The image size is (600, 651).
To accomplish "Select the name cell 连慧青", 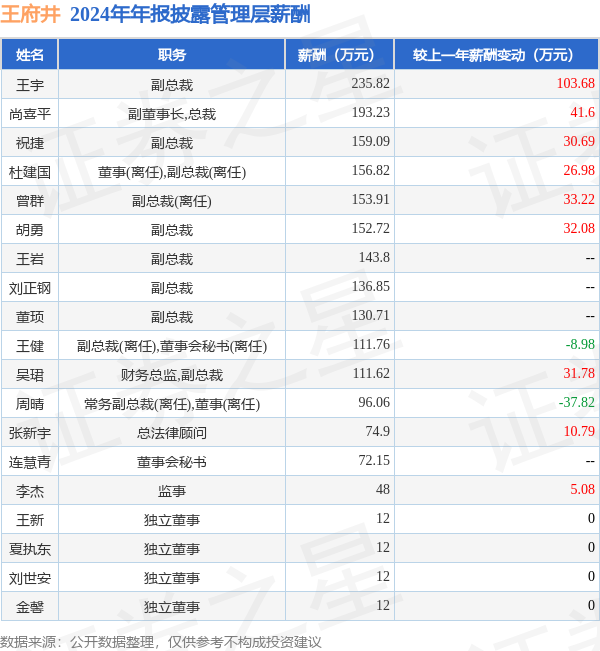I will pyautogui.click(x=29, y=462).
